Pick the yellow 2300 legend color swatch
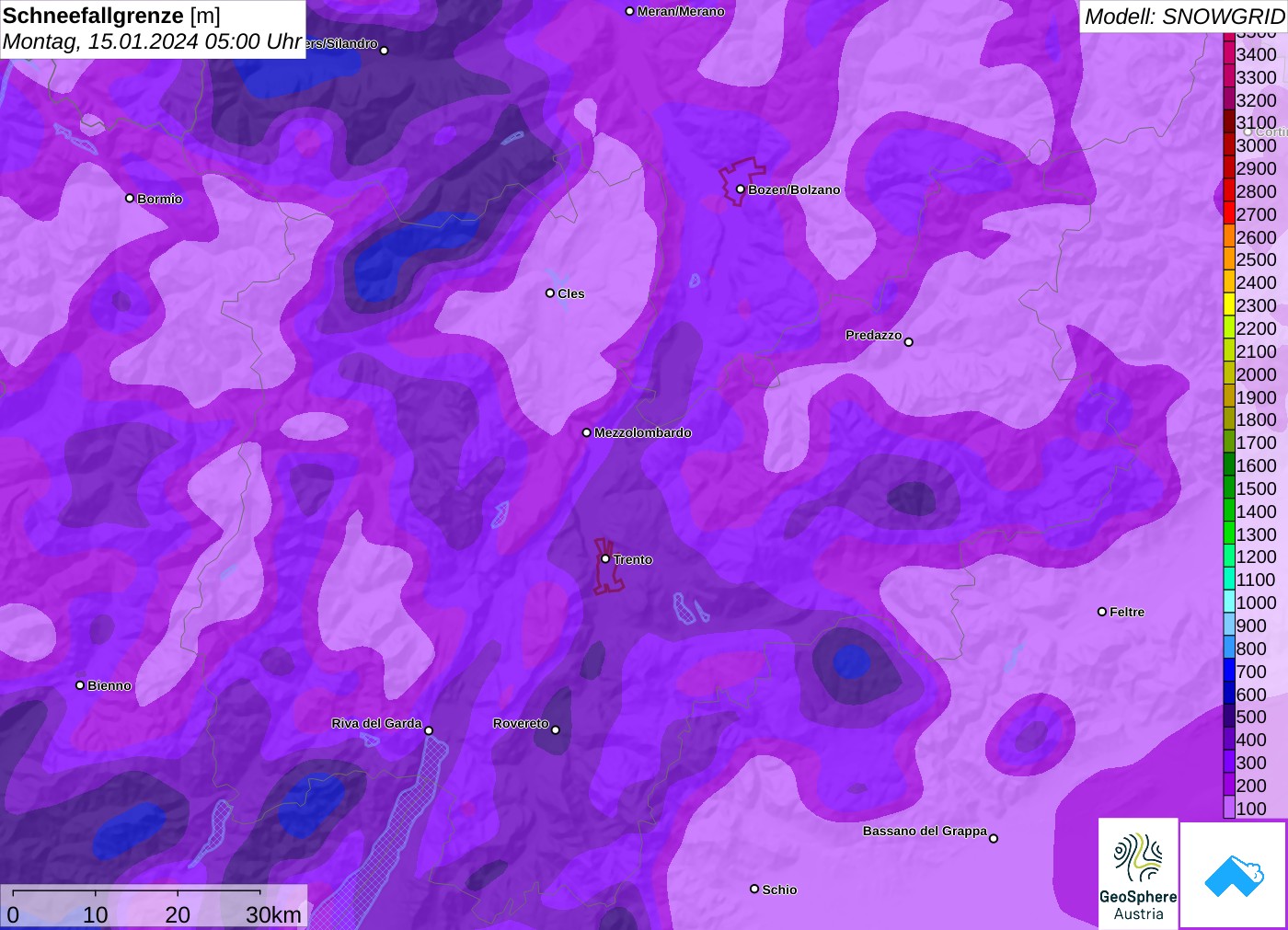Screen dimensions: 1288x930 (x=1229, y=304)
